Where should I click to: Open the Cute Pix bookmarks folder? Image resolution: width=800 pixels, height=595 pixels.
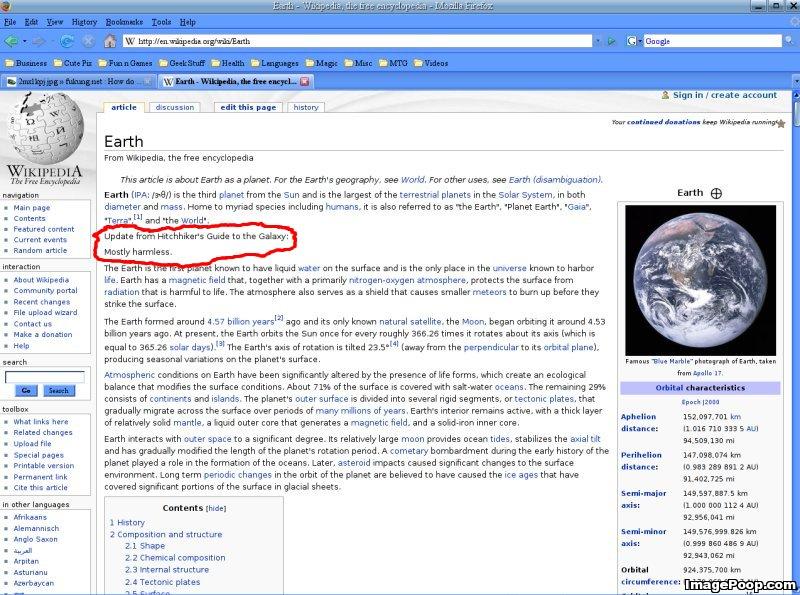(x=73, y=63)
